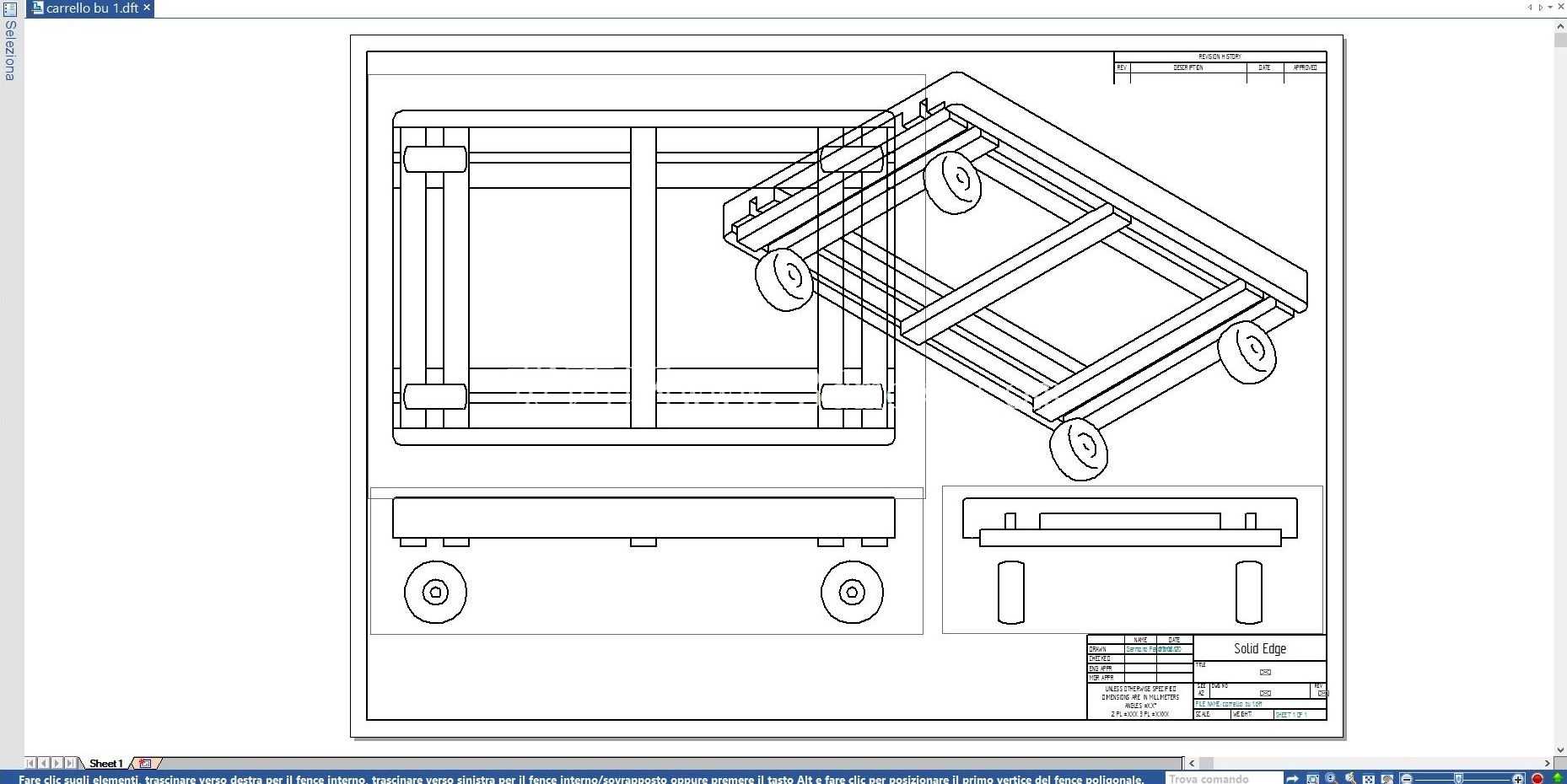The width and height of the screenshot is (1567, 784).
Task: Click the SHEET 1 OF 1 text
Action: [1290, 715]
